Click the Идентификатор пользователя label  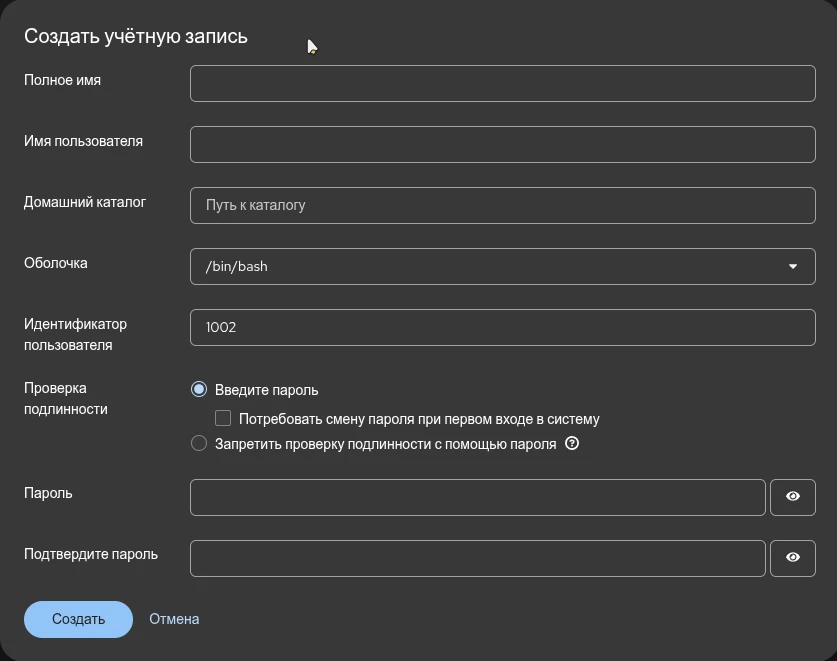pos(75,334)
